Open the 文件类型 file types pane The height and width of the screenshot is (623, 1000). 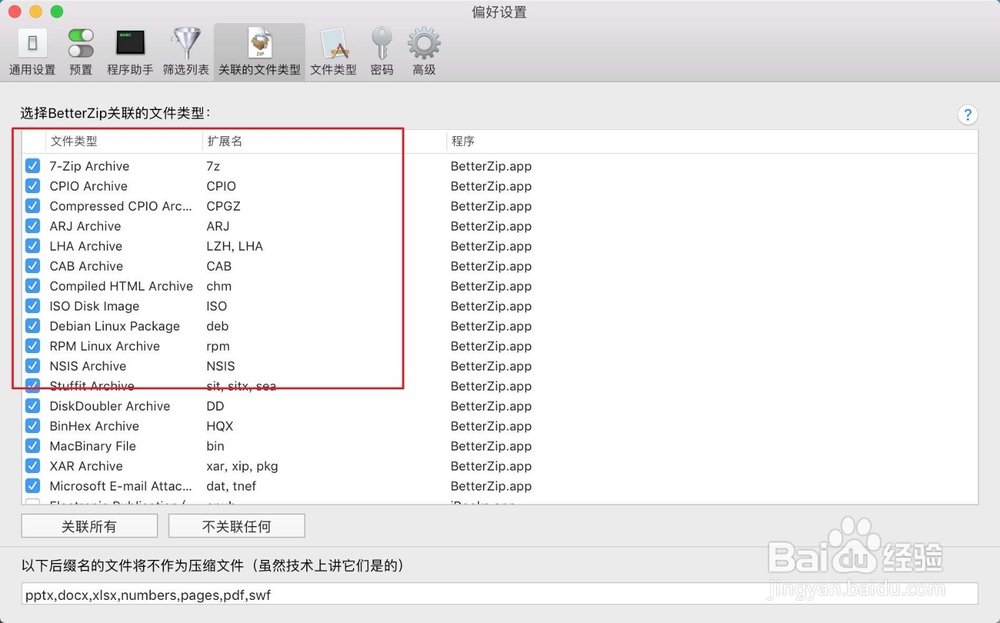point(333,52)
